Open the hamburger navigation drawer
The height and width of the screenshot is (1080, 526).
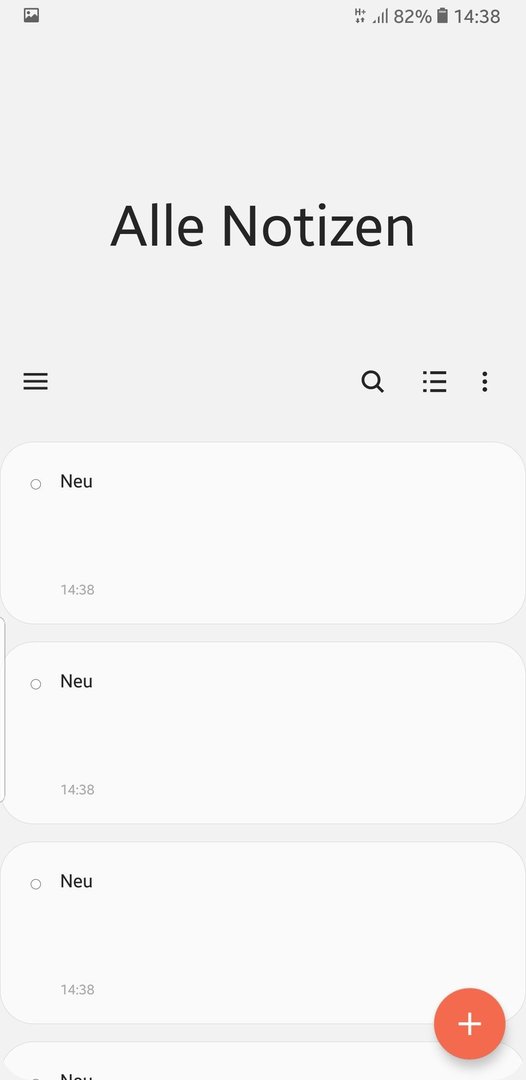coord(36,381)
